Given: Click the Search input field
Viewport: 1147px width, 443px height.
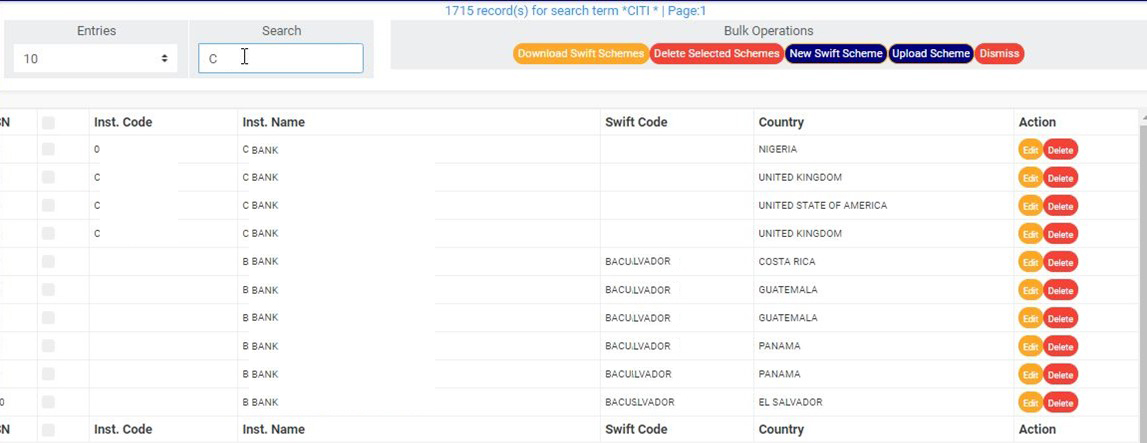Looking at the screenshot, I should pos(281,58).
